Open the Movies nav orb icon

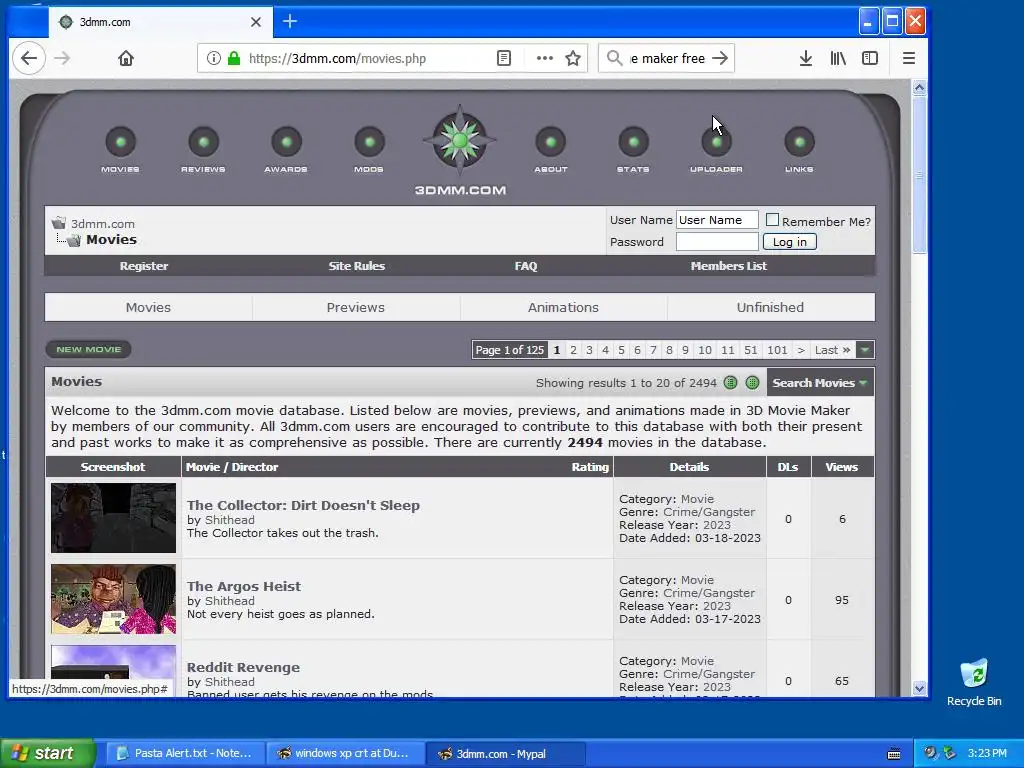pos(120,142)
